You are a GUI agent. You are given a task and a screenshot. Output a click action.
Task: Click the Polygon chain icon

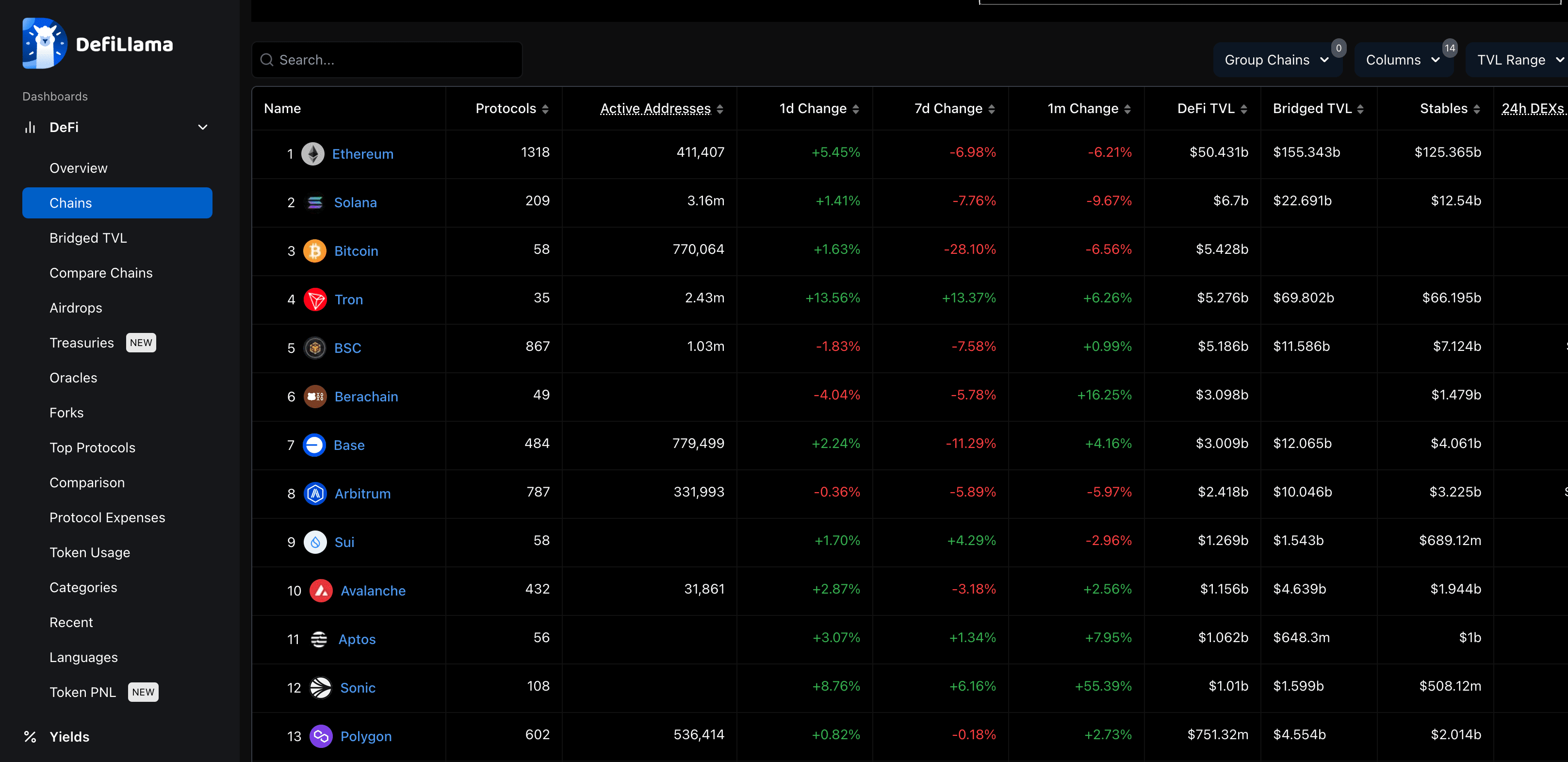point(321,736)
